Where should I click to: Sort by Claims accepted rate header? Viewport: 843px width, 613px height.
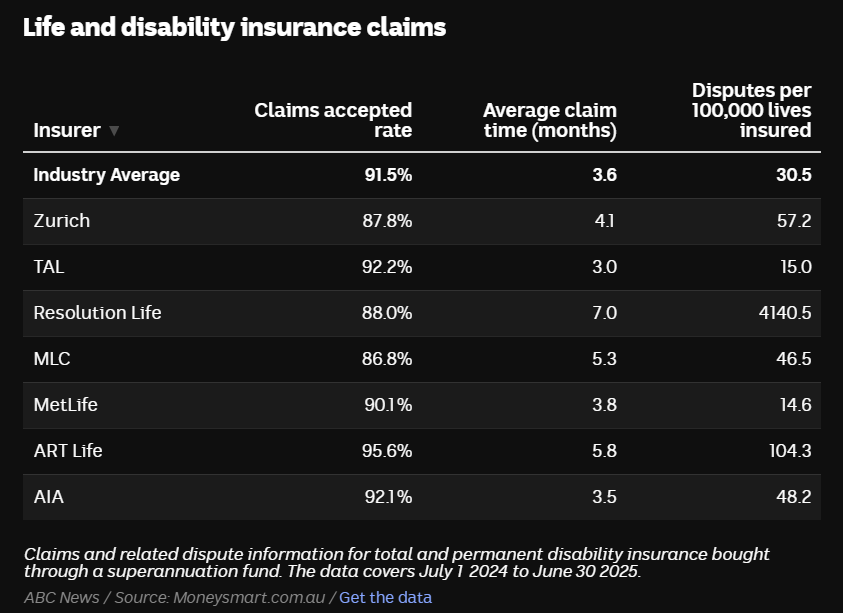[333, 120]
